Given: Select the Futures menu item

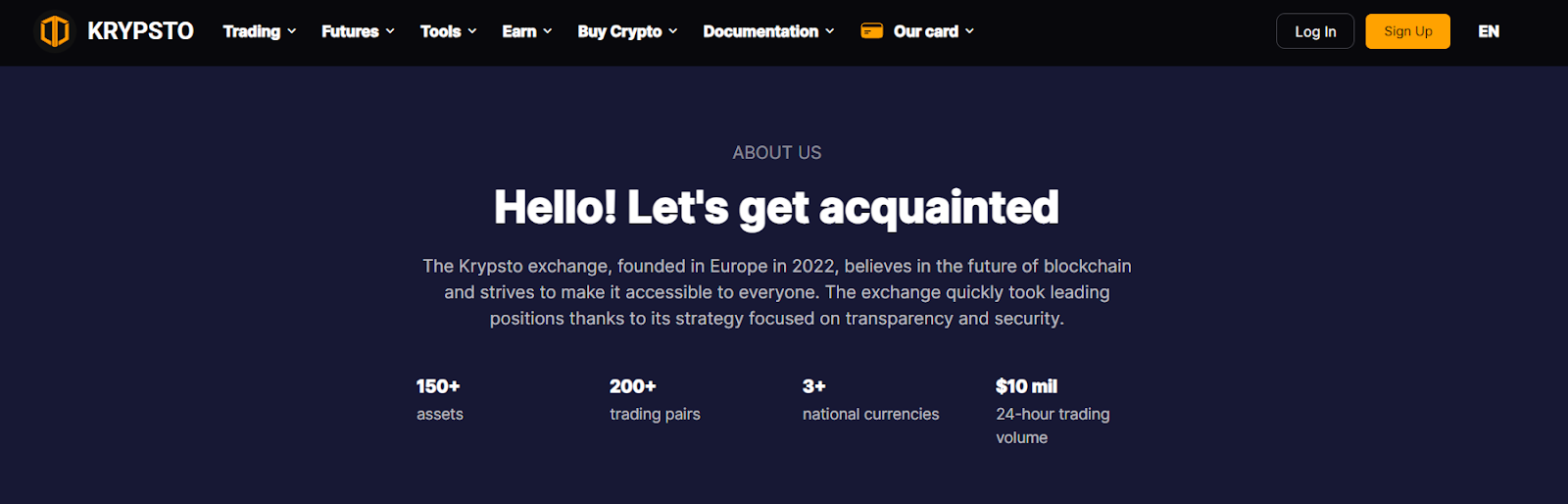Looking at the screenshot, I should point(350,31).
